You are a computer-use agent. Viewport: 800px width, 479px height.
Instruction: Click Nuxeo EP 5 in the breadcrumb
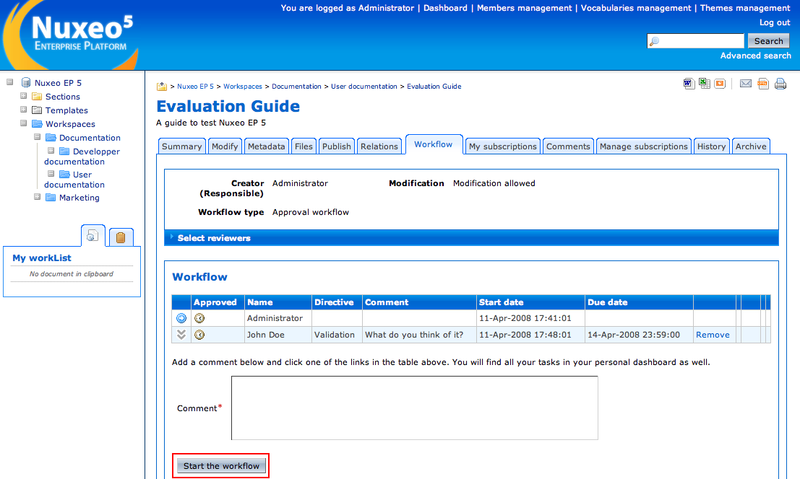pos(195,86)
